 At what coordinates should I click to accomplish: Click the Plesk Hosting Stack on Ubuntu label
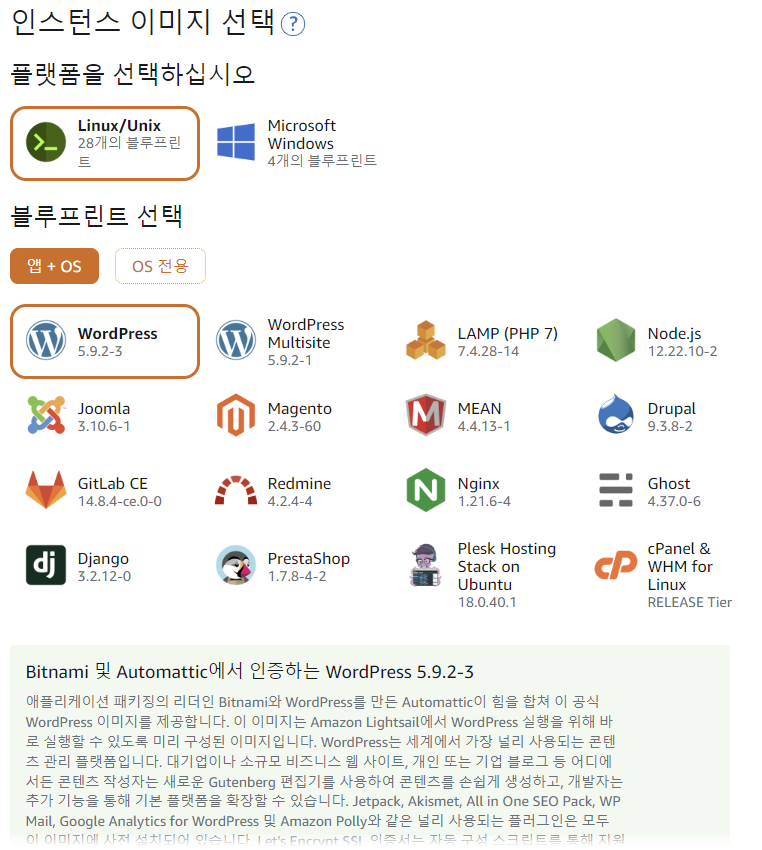pyautogui.click(x=506, y=566)
